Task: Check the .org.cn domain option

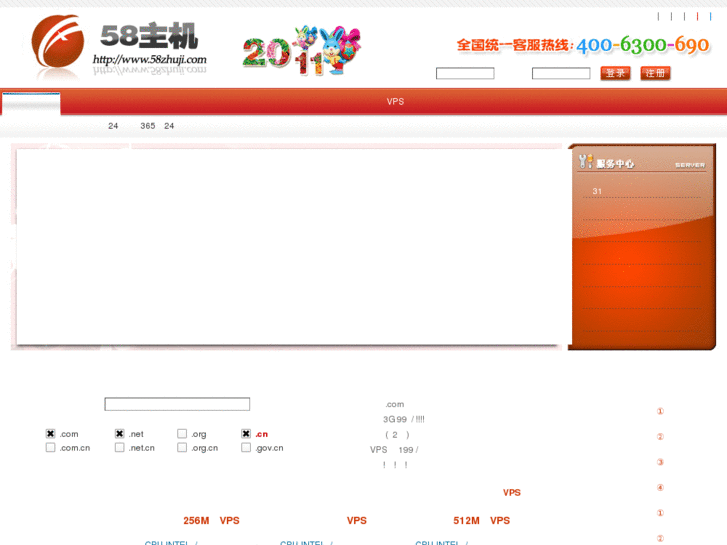Action: click(x=182, y=448)
